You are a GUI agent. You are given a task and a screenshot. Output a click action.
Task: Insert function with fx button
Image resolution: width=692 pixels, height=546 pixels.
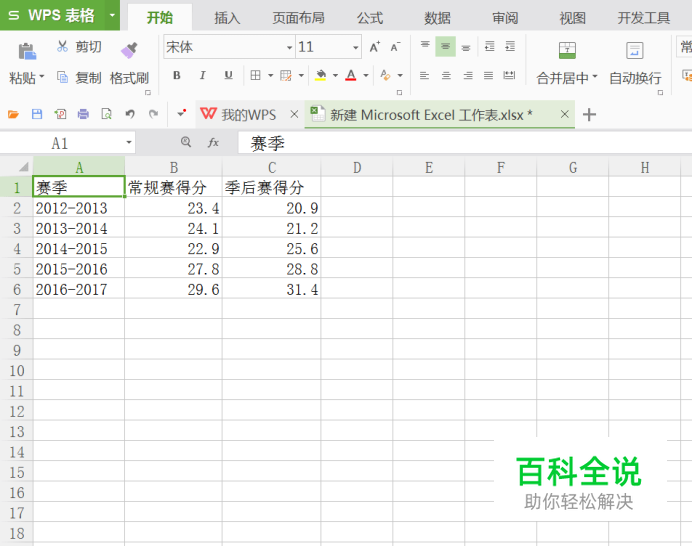(213, 142)
